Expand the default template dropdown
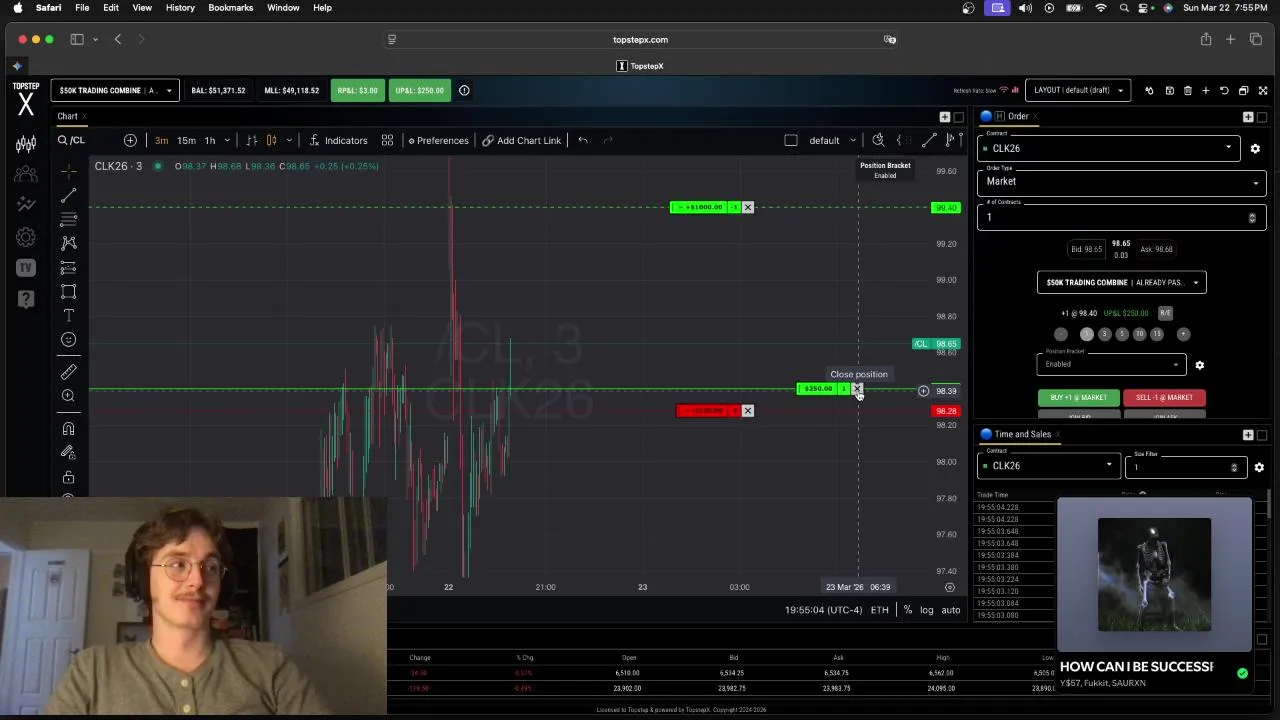 [852, 140]
